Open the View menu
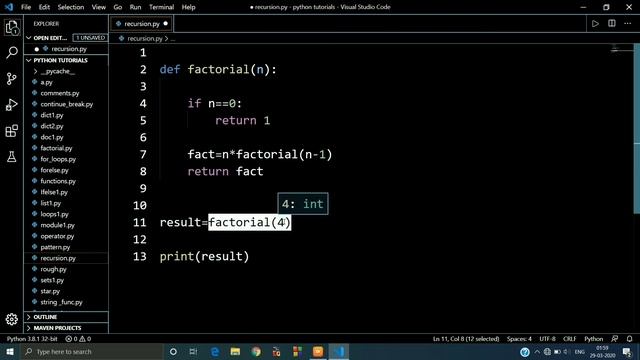The image size is (640, 360). pyautogui.click(x=98, y=7)
